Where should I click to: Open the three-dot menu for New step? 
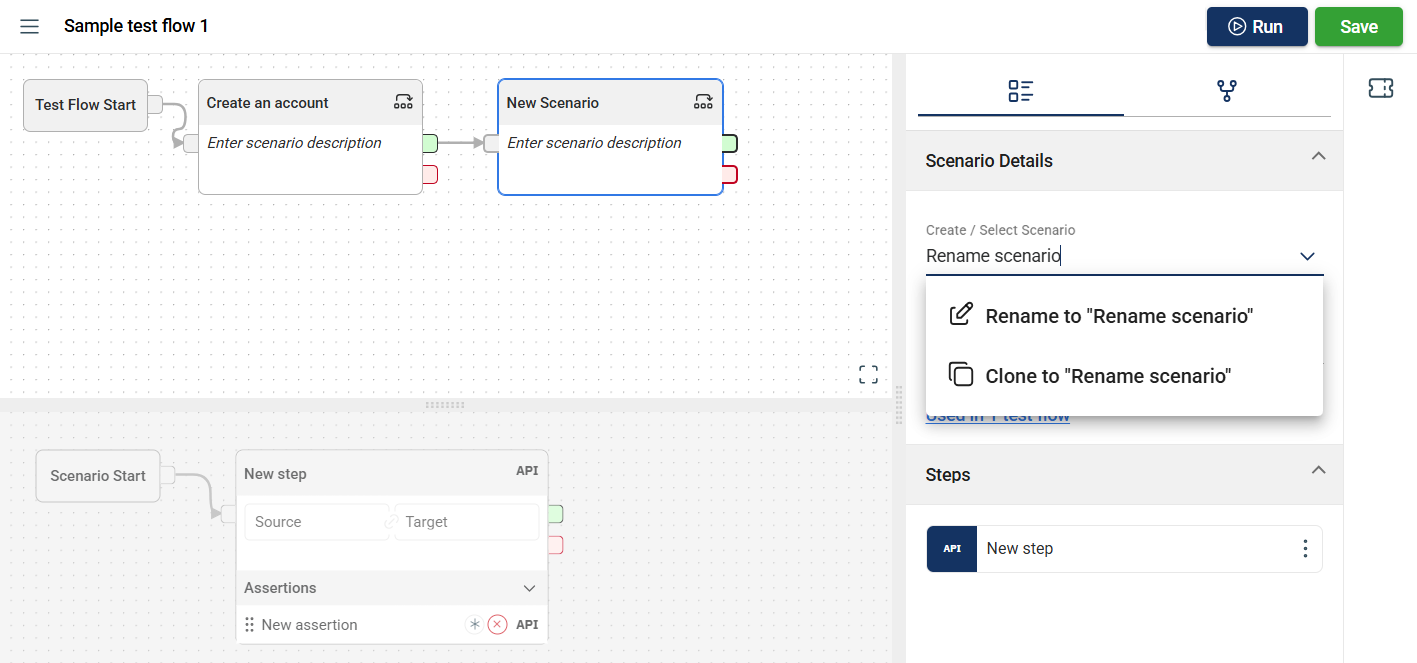(x=1304, y=549)
